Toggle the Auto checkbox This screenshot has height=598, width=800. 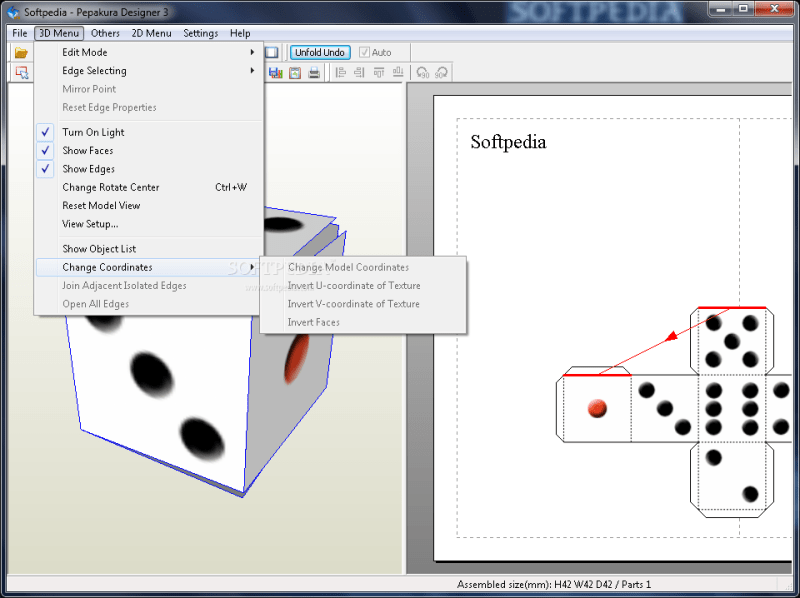(364, 52)
